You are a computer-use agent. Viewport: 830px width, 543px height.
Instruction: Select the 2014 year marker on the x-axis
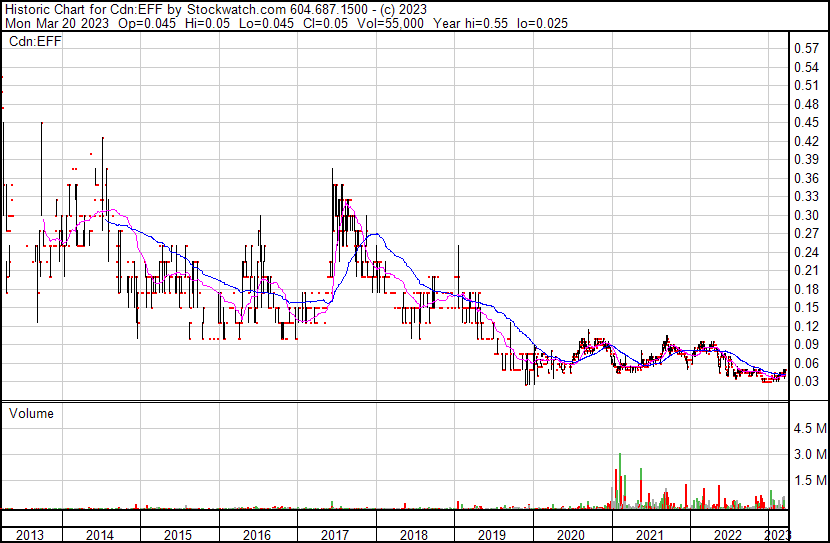[99, 535]
